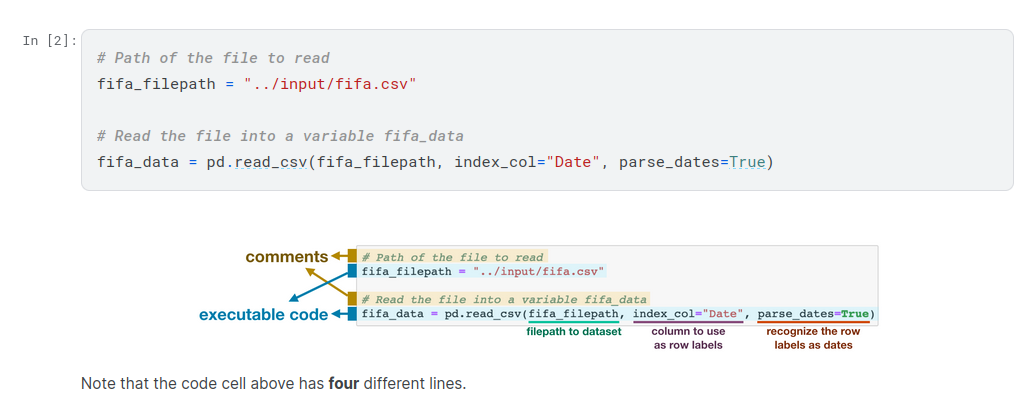Click the "column to use as row labels" caption
This screenshot has width=1017, height=411.
(x=688, y=338)
